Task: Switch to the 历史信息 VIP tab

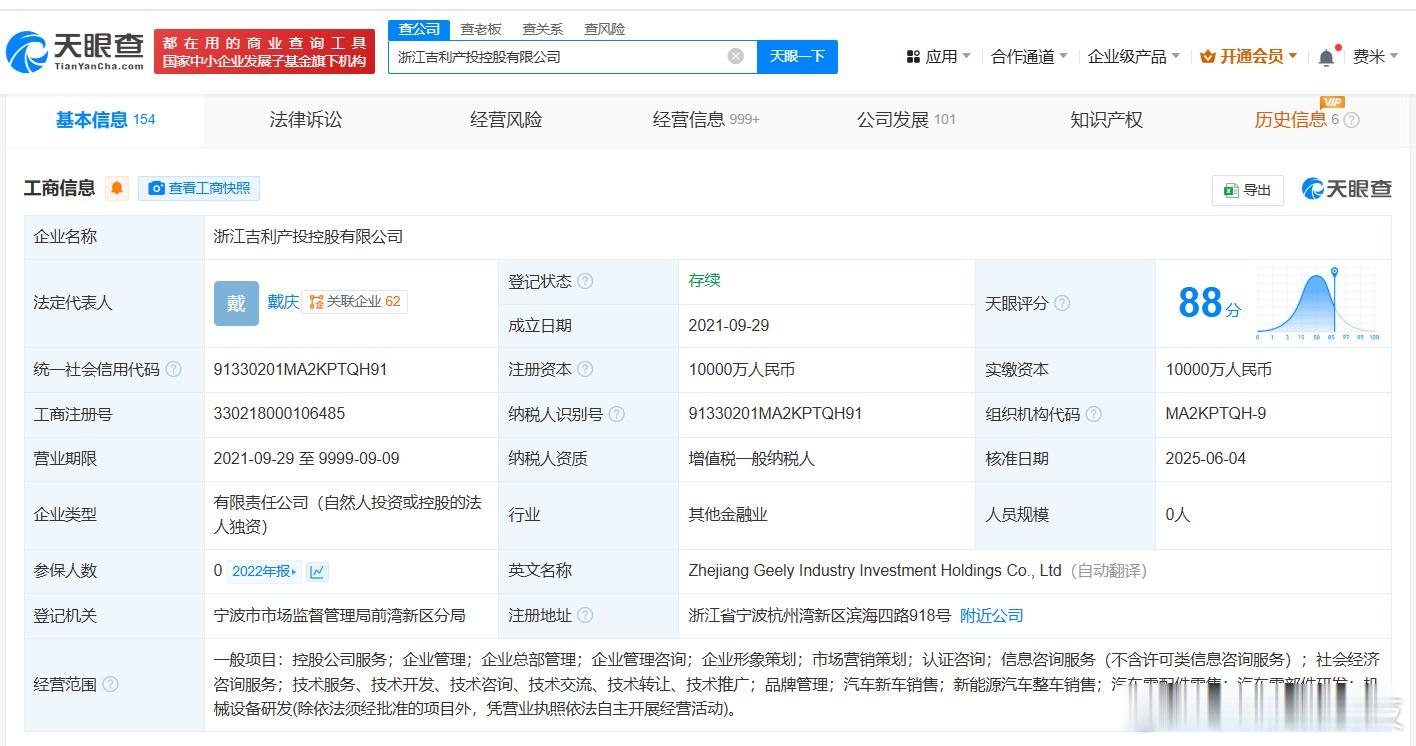Action: click(x=1290, y=120)
